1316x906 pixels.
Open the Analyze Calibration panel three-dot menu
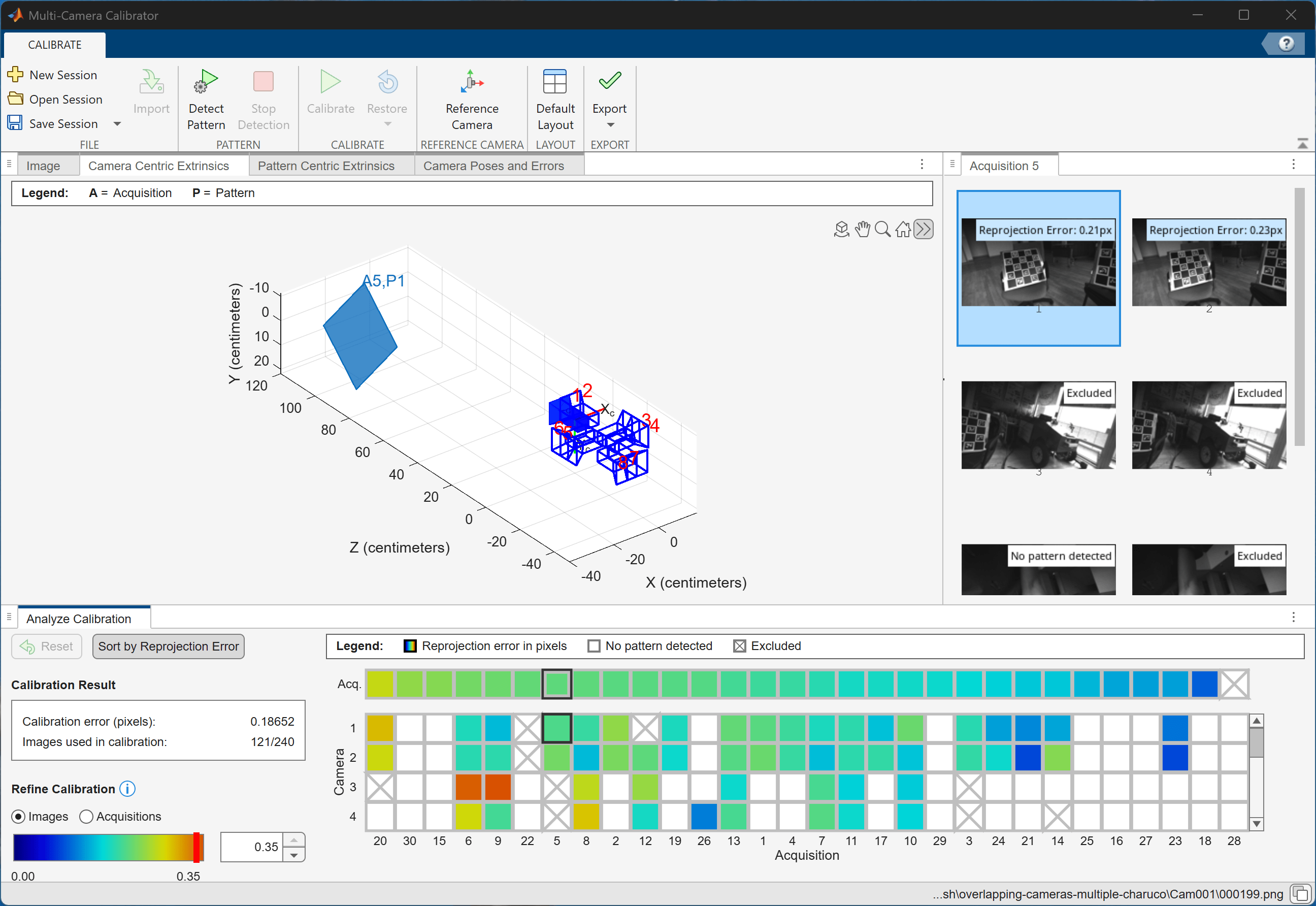point(1293,617)
